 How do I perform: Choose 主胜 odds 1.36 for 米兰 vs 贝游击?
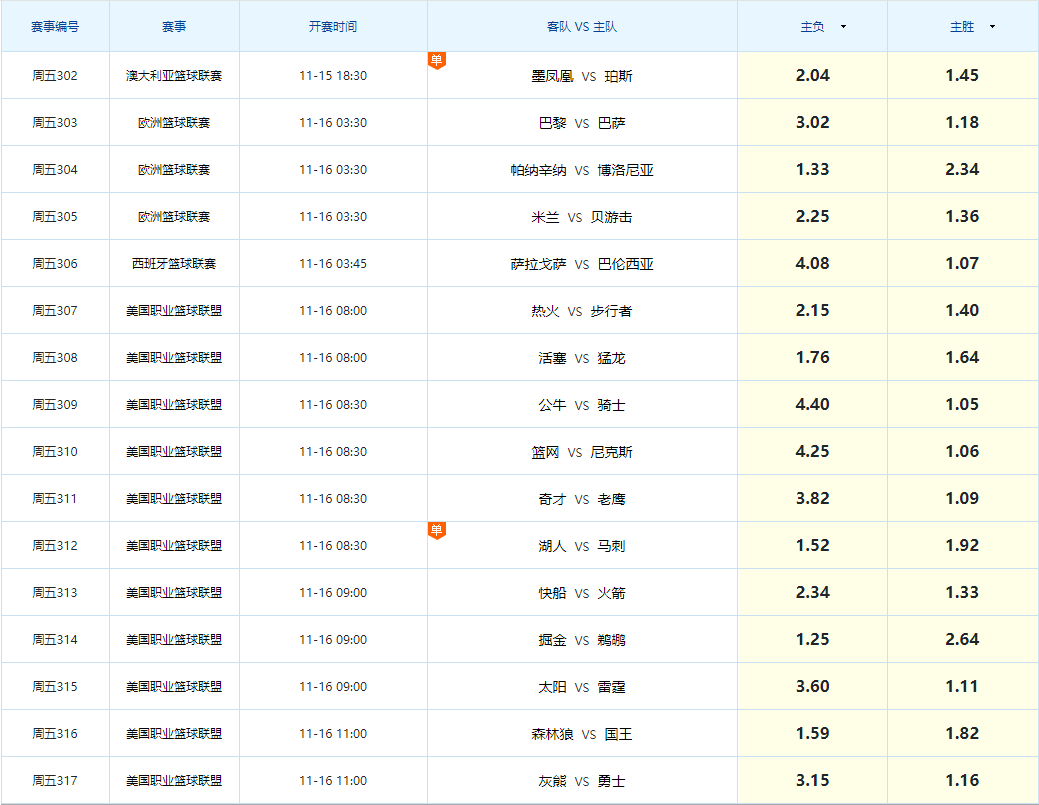click(x=962, y=217)
